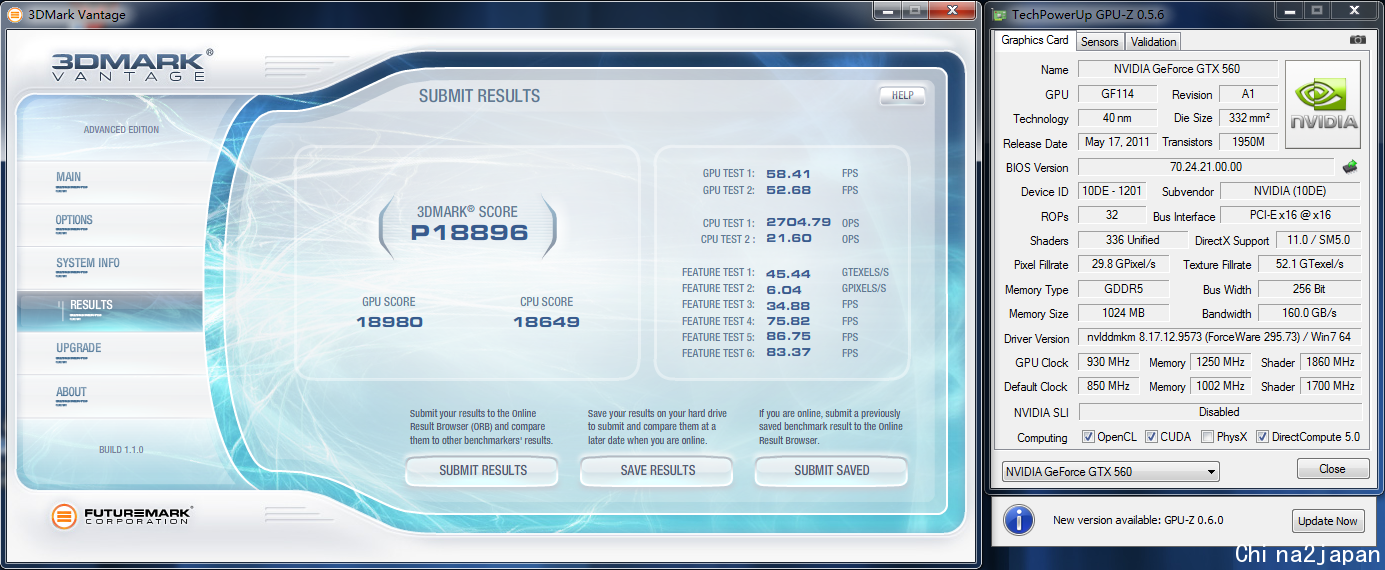Toggle the CUDA checkbox
Viewport: 1385px width, 570px height.
coord(1151,437)
